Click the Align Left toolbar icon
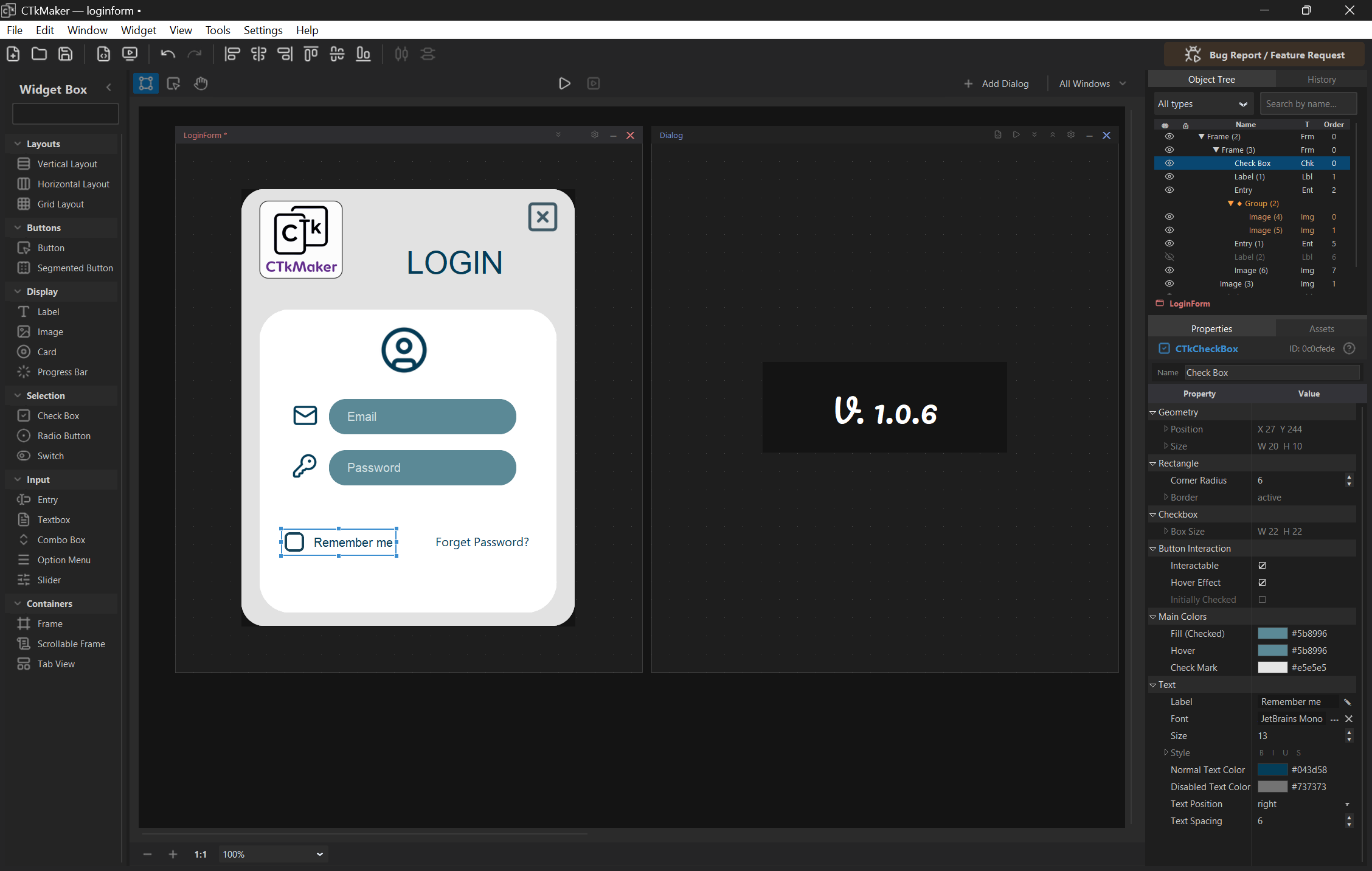Viewport: 1372px width, 871px height. pyautogui.click(x=232, y=54)
